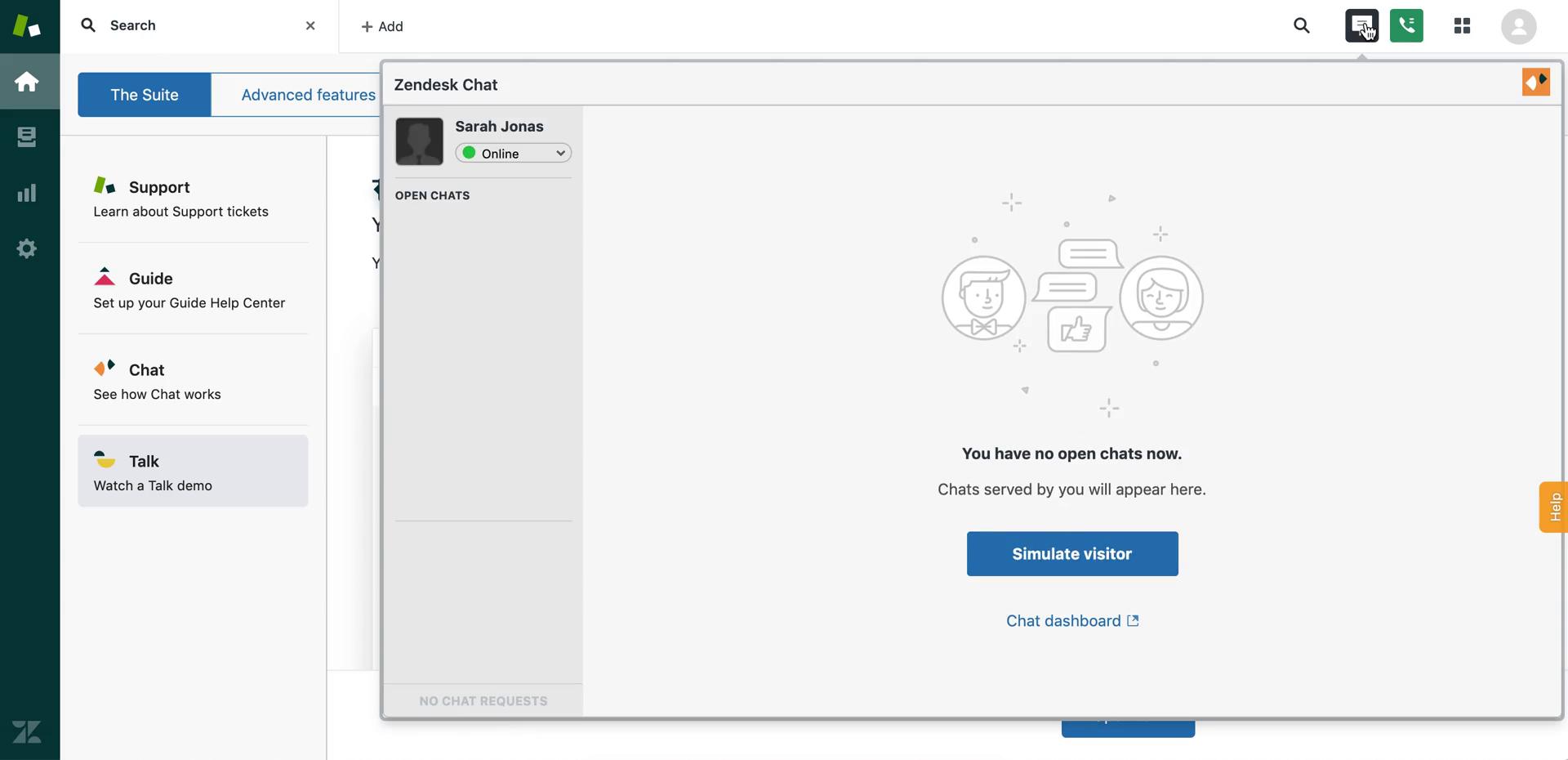
Task: Click the magnifier icon in the Search tab
Action: point(88,25)
